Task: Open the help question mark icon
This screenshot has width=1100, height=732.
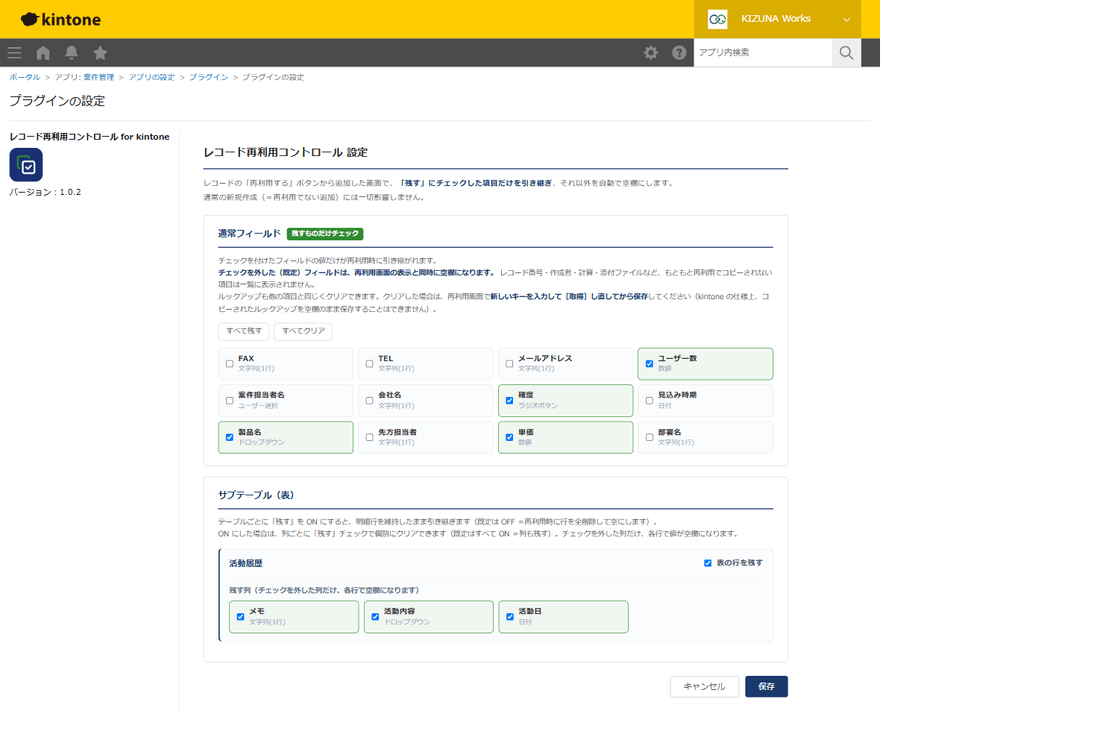Action: coord(679,53)
